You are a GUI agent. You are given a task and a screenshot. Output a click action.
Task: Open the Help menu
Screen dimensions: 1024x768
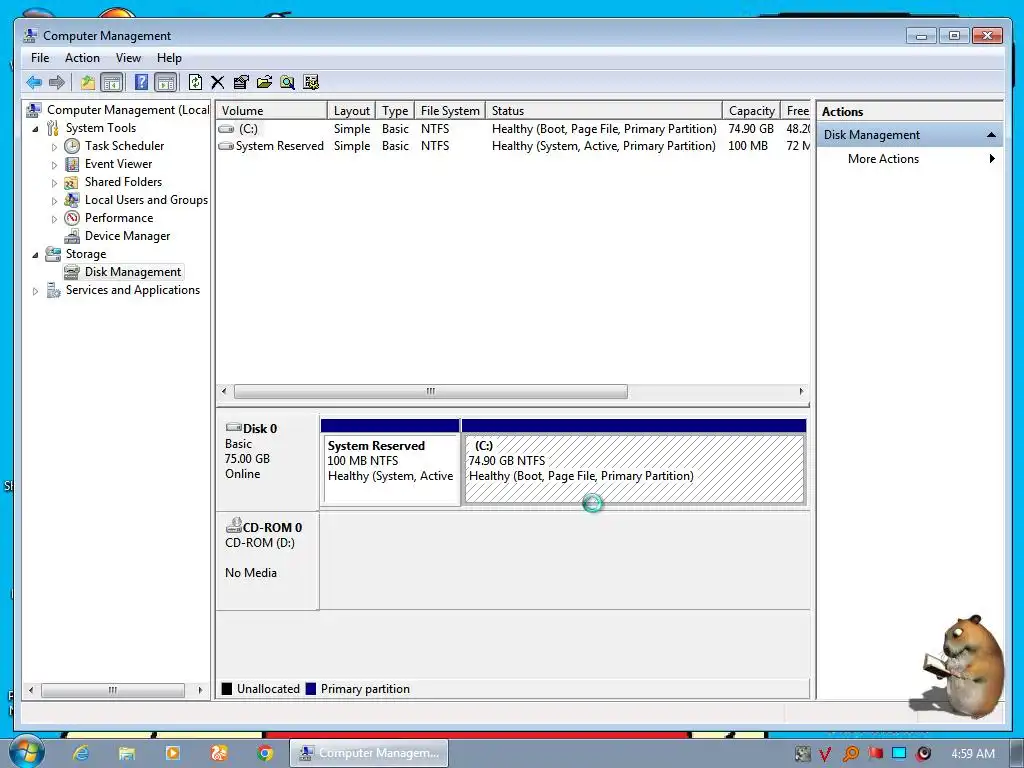pos(169,58)
